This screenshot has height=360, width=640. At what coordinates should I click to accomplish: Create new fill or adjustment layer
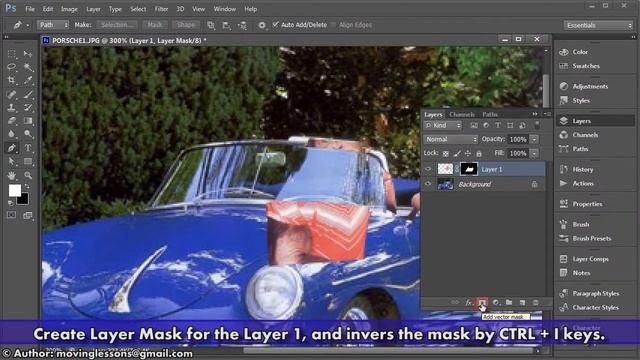click(496, 302)
